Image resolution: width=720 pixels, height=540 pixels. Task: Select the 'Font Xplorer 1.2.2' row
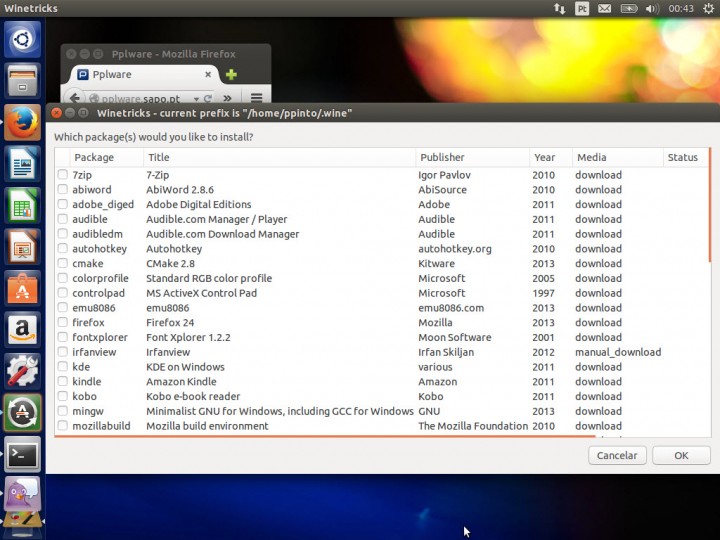pyautogui.click(x=382, y=337)
